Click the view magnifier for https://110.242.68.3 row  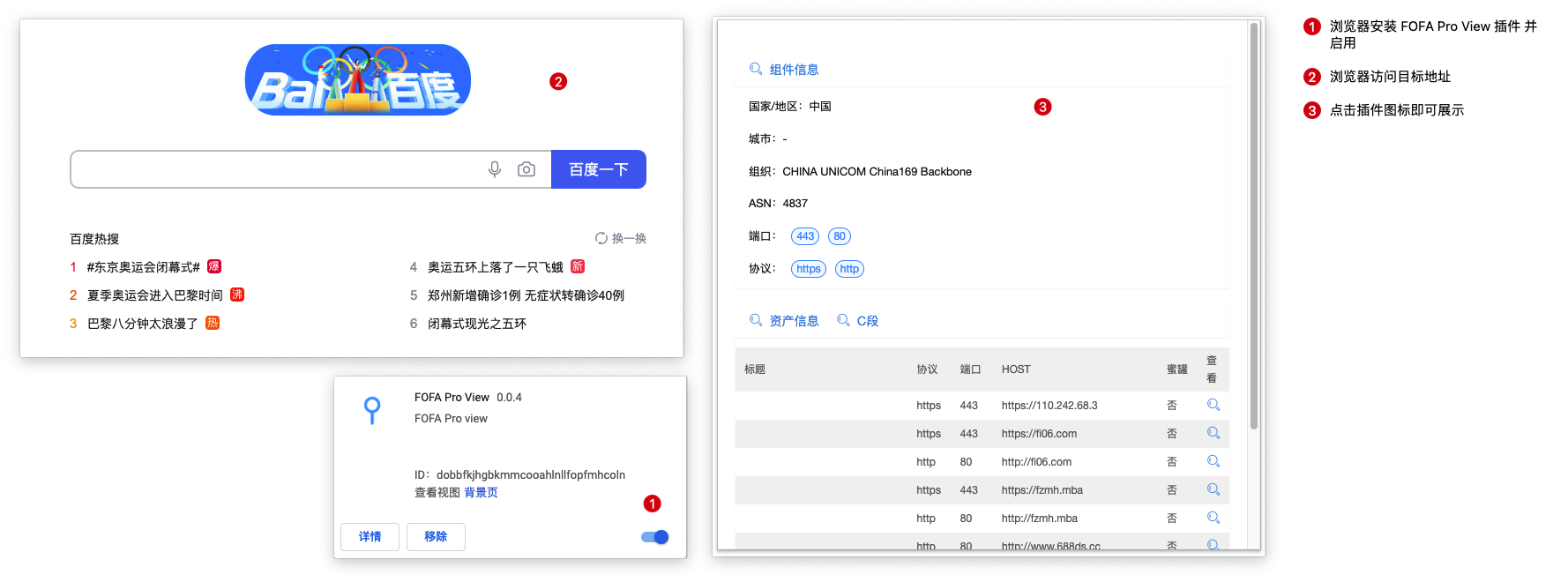tap(1213, 405)
